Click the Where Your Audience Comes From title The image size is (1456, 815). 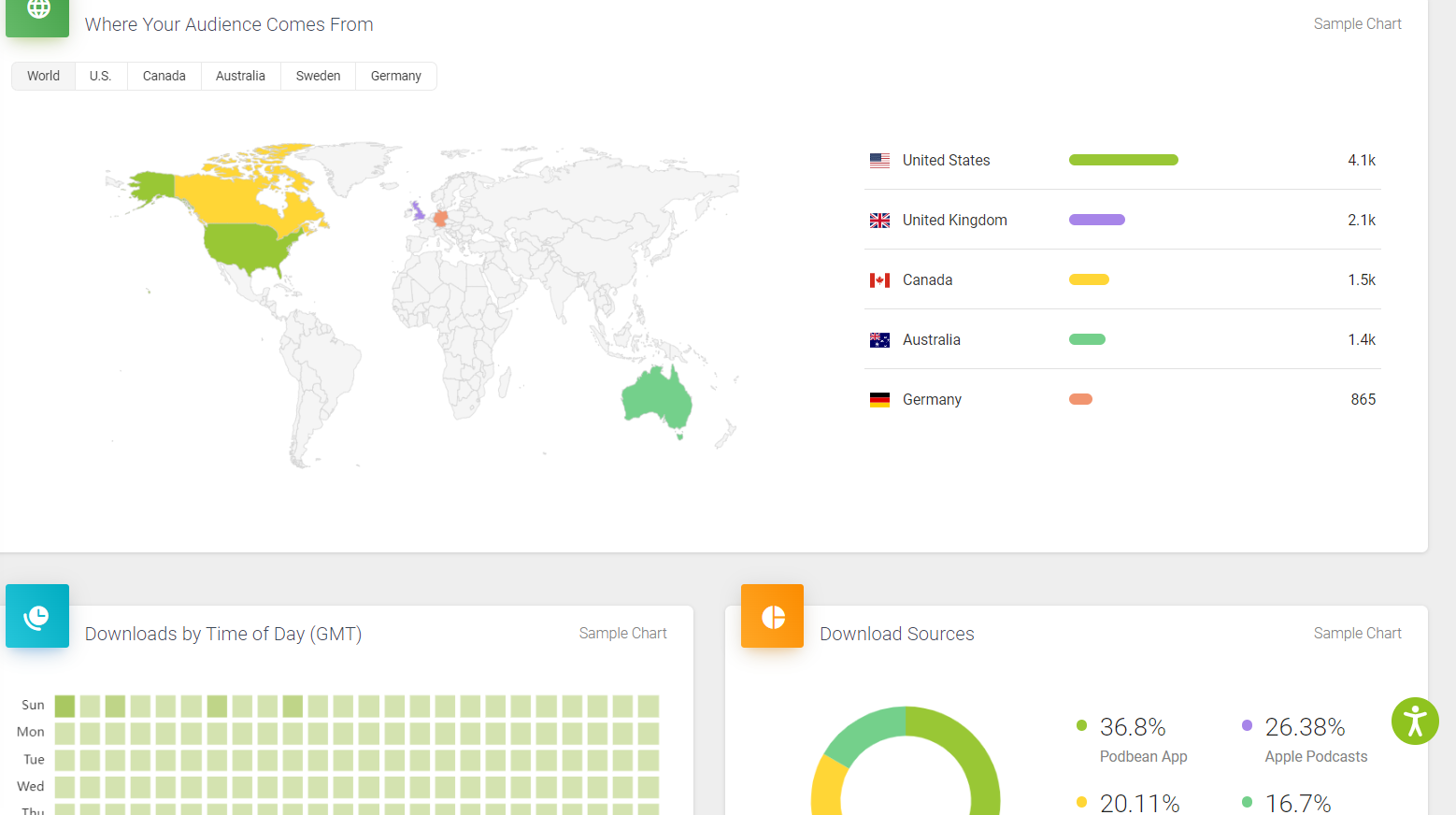tap(229, 24)
